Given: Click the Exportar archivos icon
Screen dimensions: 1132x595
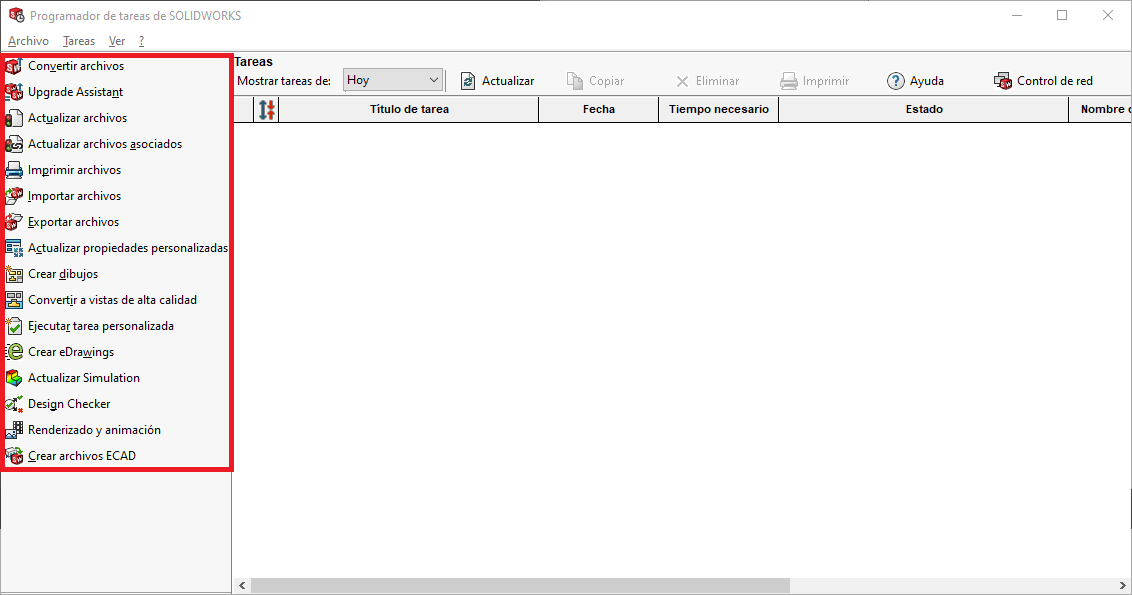Looking at the screenshot, I should point(14,222).
